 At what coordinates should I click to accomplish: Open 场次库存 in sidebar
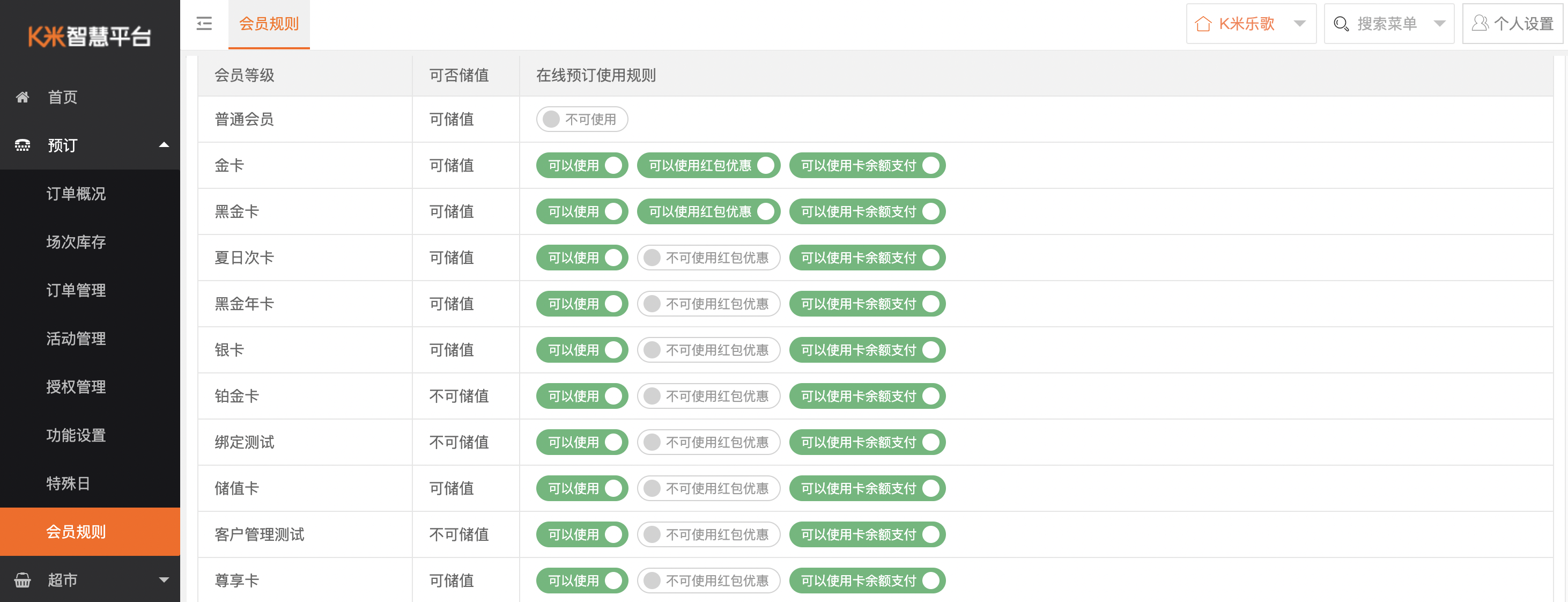90,242
